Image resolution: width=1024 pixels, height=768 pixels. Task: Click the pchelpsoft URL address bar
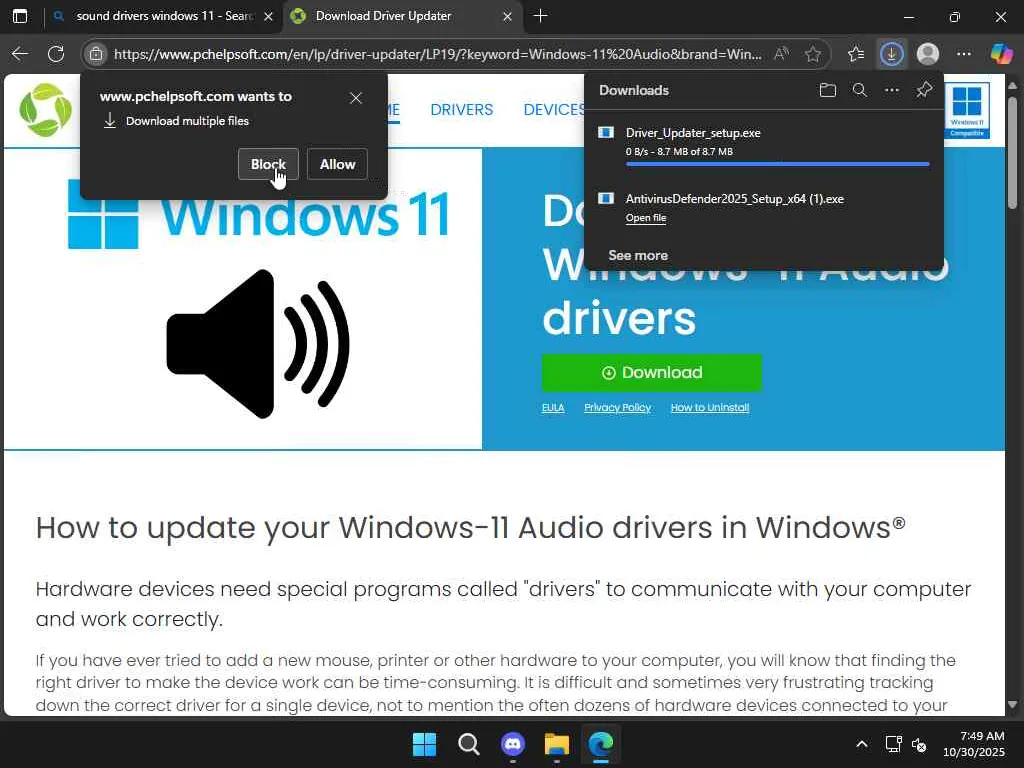coord(438,54)
